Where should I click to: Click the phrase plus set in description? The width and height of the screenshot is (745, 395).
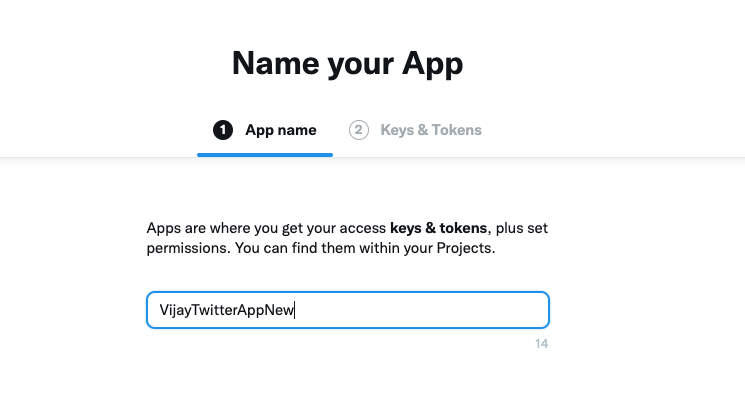tap(522, 228)
